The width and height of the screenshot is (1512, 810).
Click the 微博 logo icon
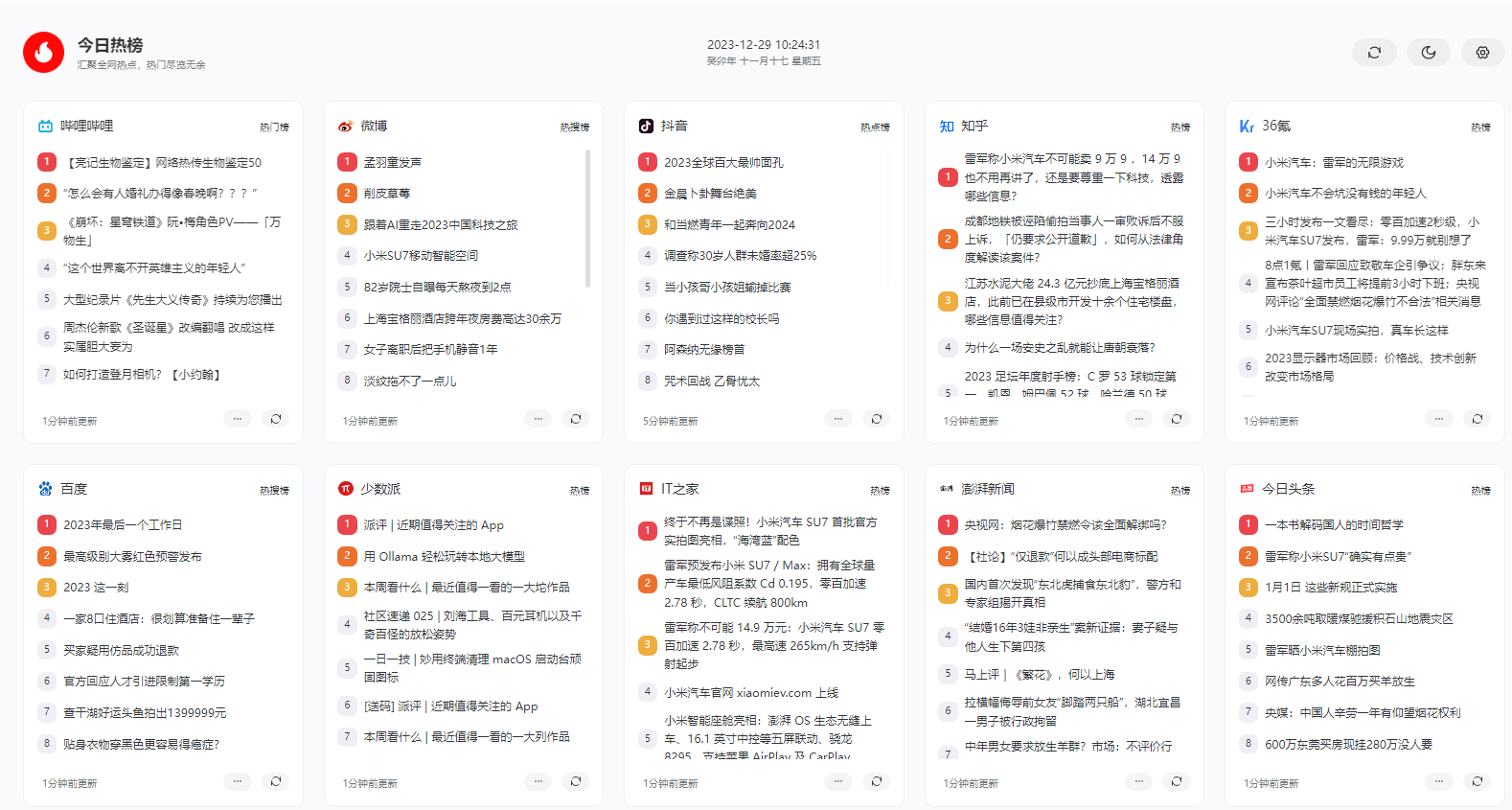point(346,126)
